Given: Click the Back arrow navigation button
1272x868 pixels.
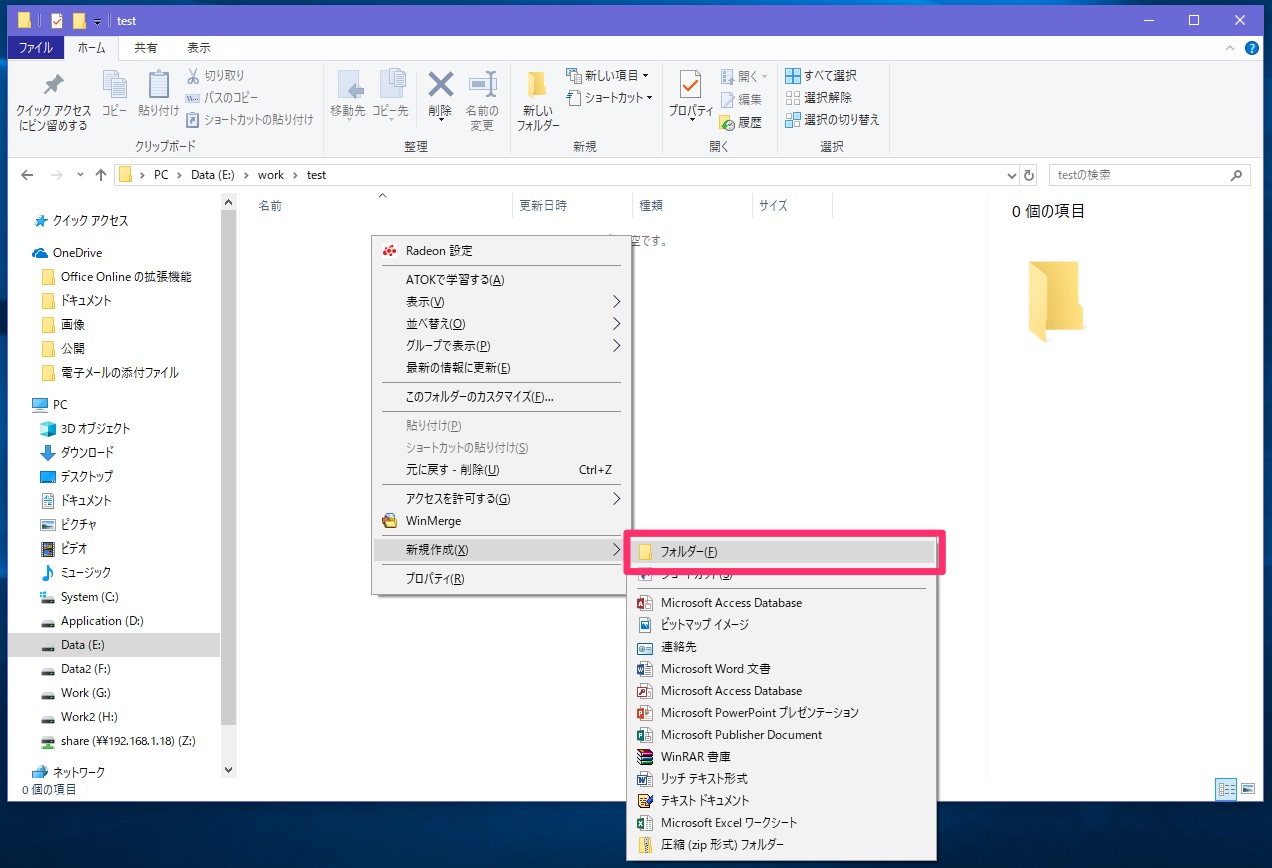Looking at the screenshot, I should [x=29, y=175].
